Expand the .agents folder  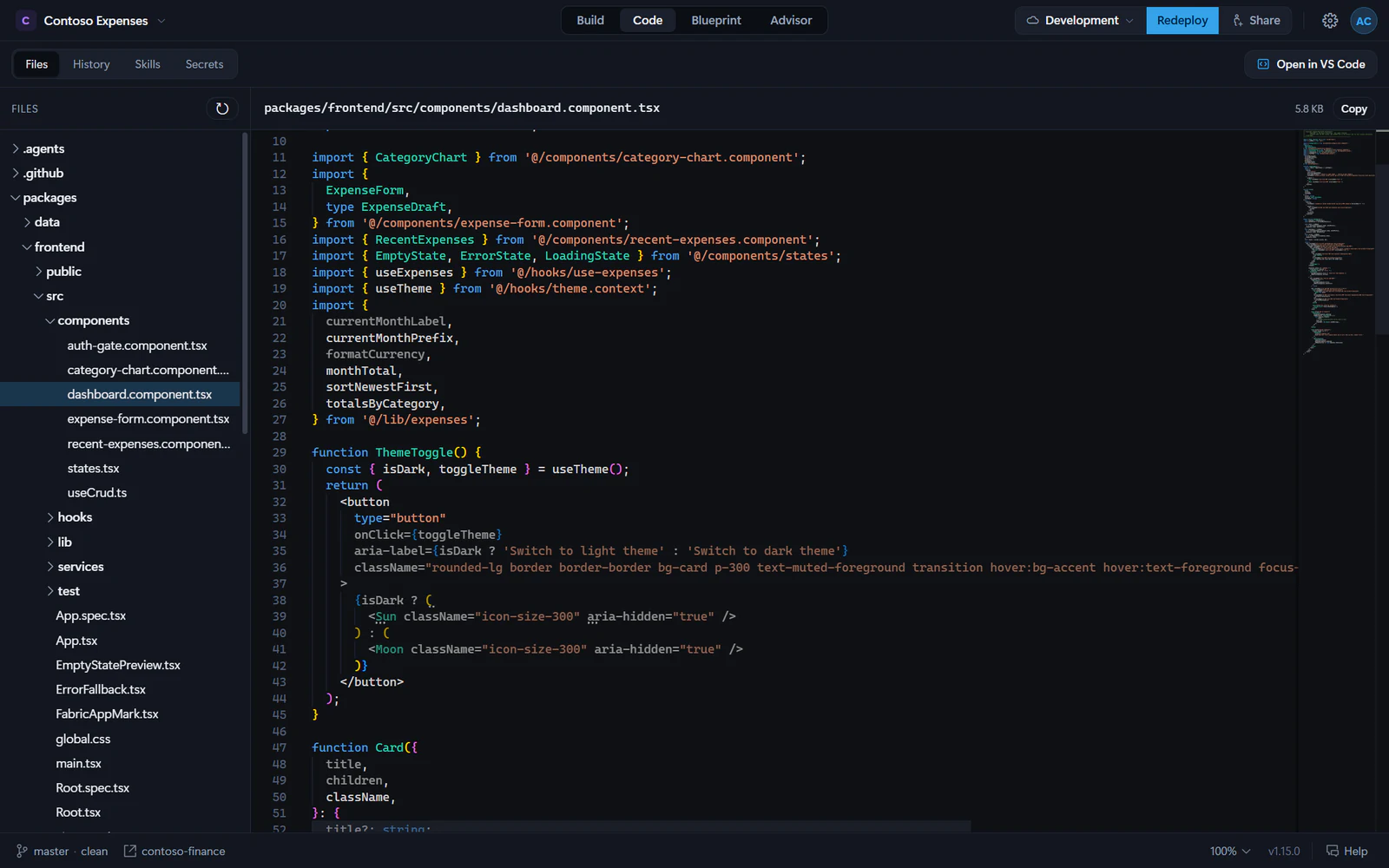16,149
